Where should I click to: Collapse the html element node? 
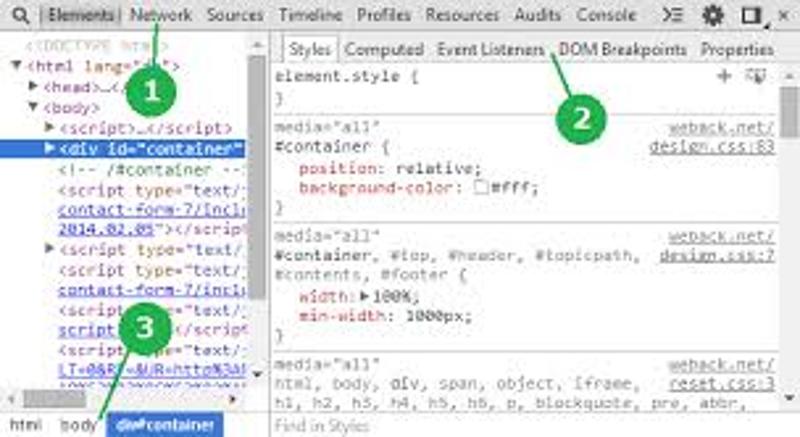click(16, 65)
